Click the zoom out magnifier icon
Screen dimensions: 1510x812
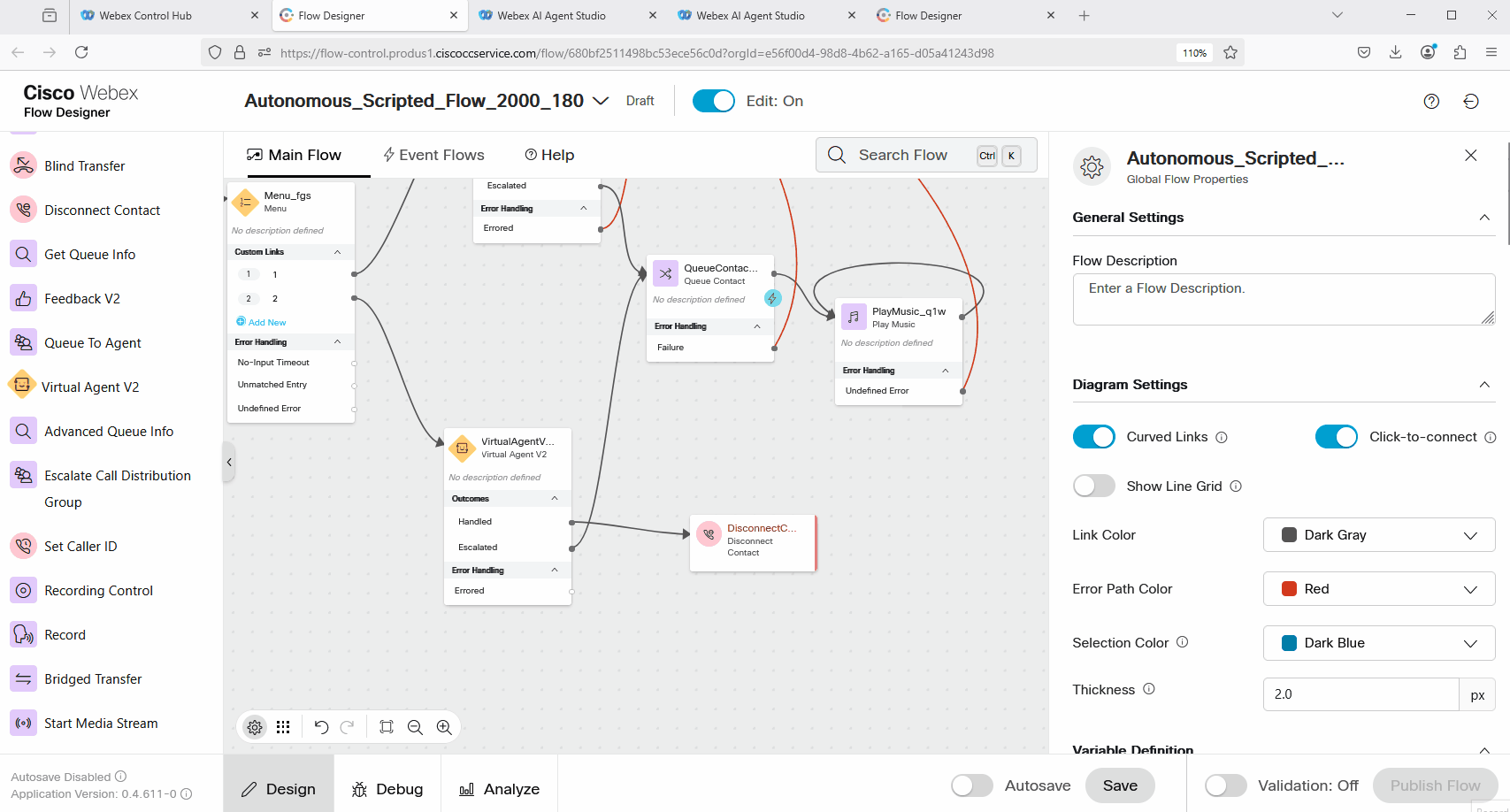tap(415, 727)
